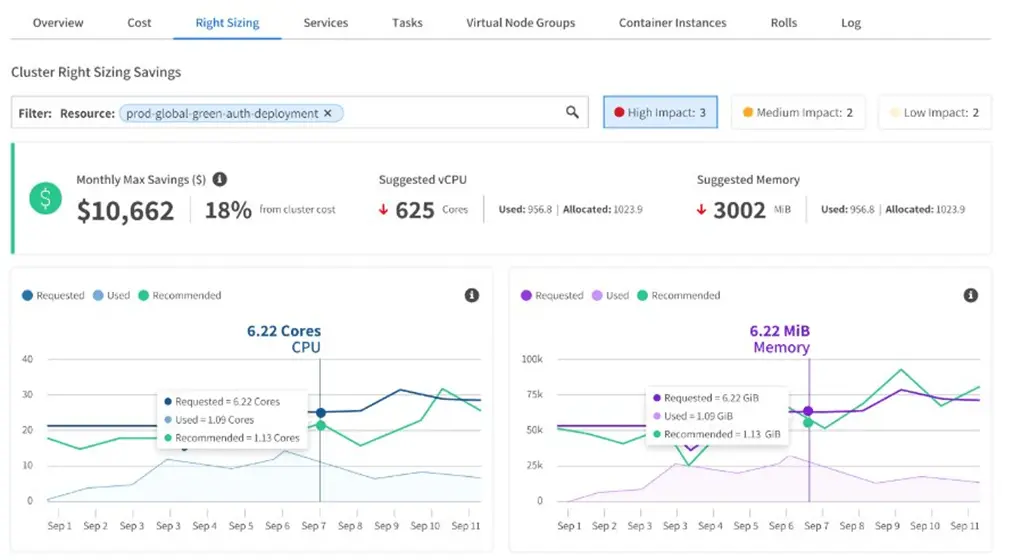Open the Services tab
Image resolution: width=1021 pixels, height=560 pixels.
tap(326, 23)
